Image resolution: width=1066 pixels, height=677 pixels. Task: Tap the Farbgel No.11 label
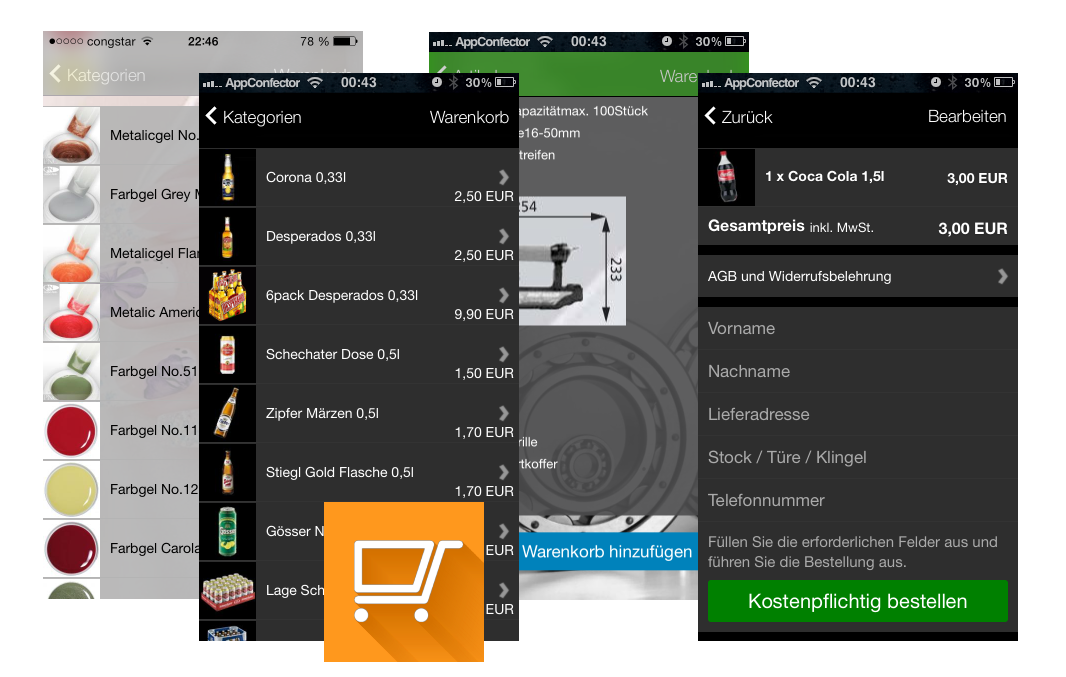pos(154,430)
